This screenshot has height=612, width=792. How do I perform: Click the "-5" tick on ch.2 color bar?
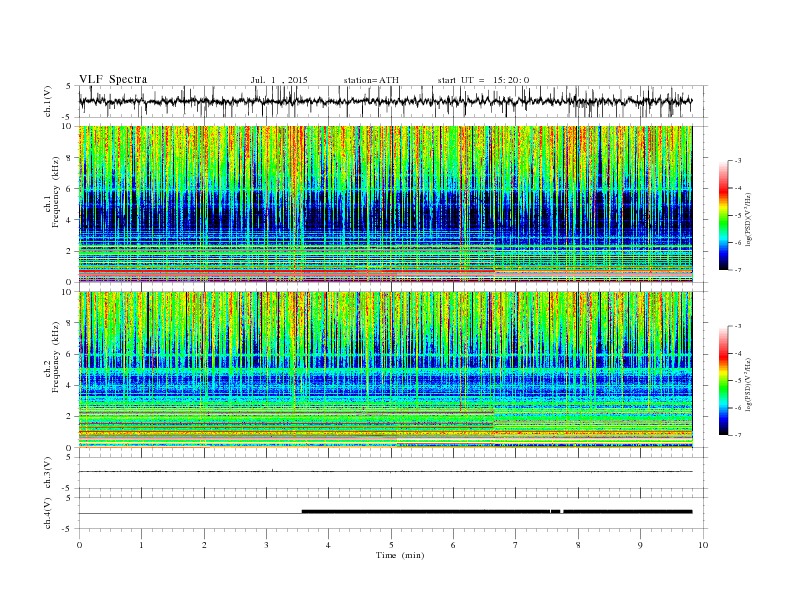pos(737,381)
